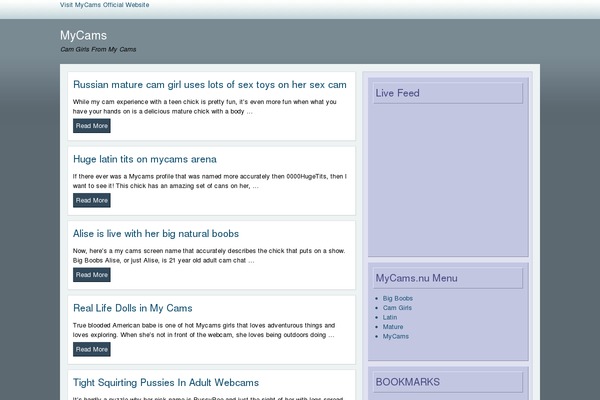The width and height of the screenshot is (600, 400).
Task: Open the Real Life Dolls in My Cams title
Action: pos(133,308)
